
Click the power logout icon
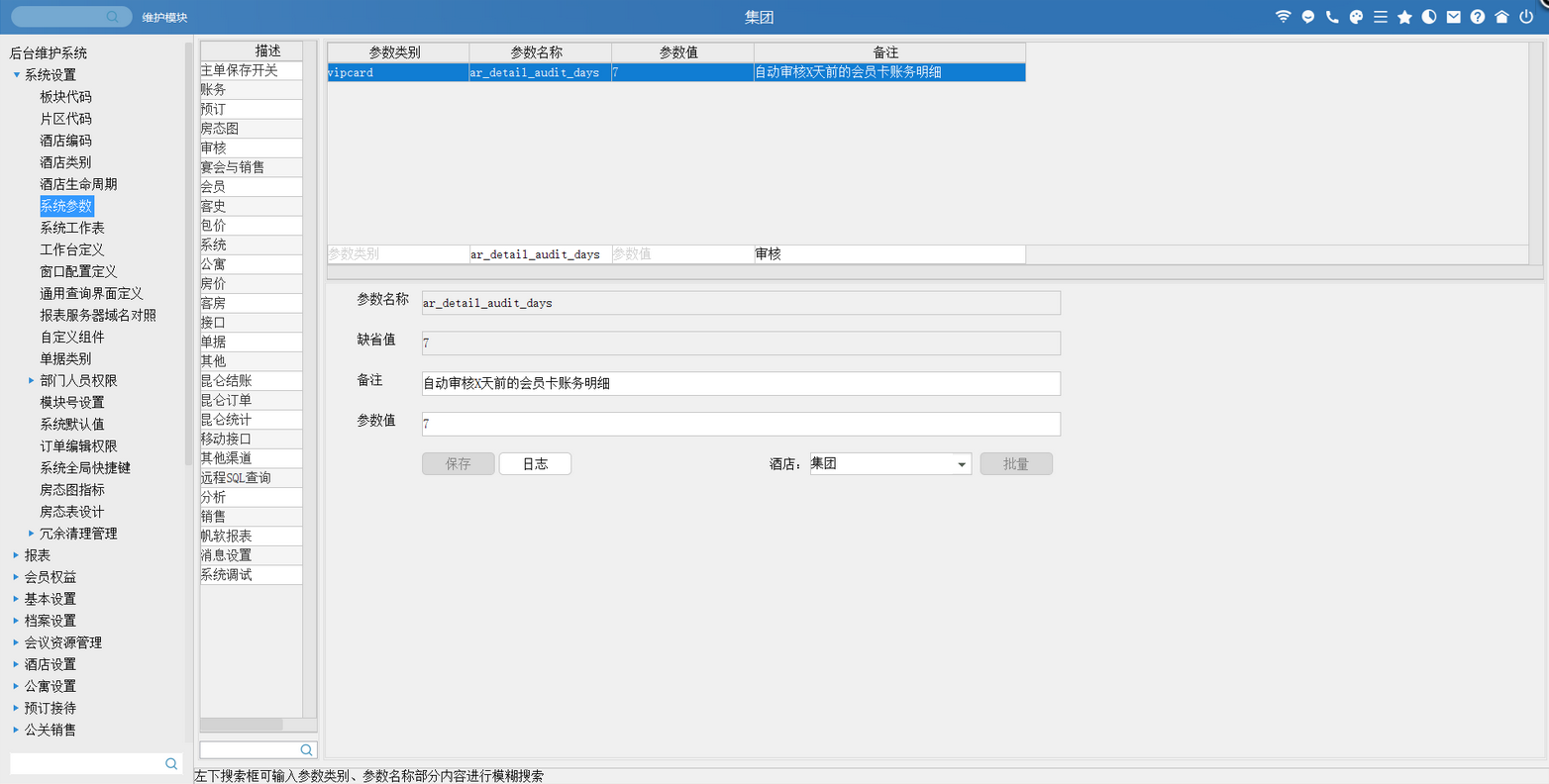coord(1526,17)
